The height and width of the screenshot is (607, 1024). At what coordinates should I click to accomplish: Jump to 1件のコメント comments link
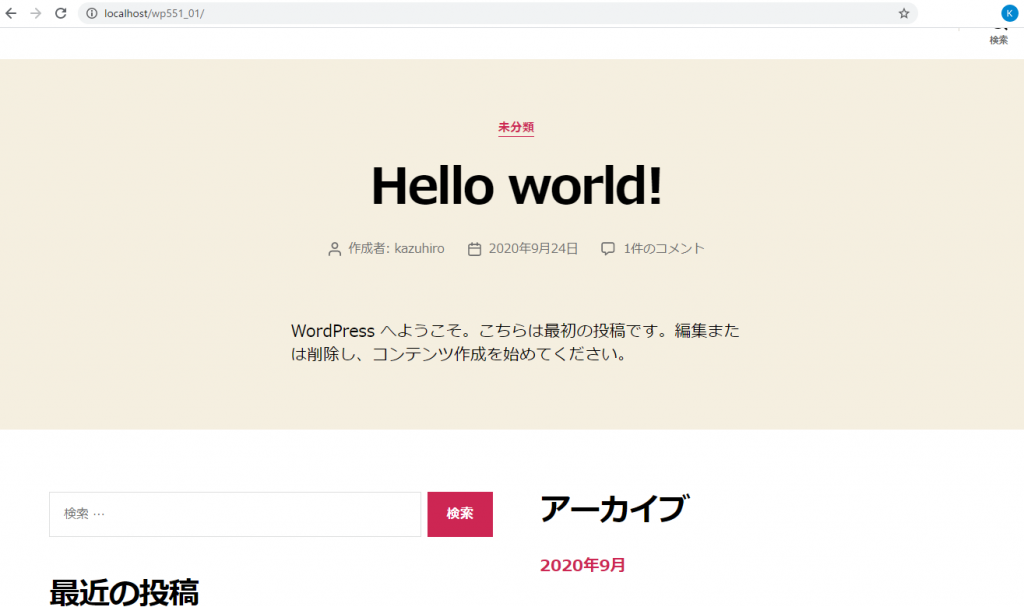coord(663,249)
